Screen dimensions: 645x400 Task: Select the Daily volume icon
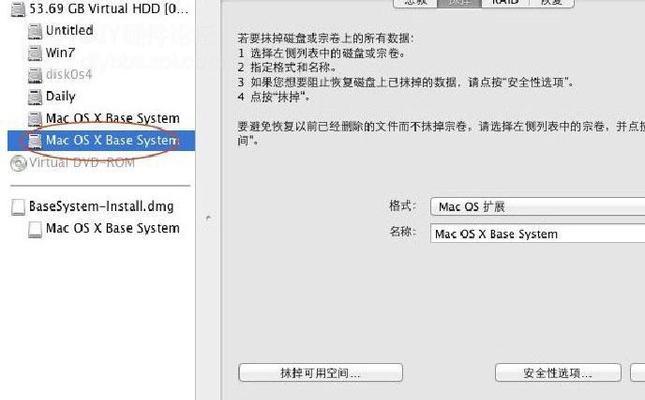pyautogui.click(x=35, y=97)
